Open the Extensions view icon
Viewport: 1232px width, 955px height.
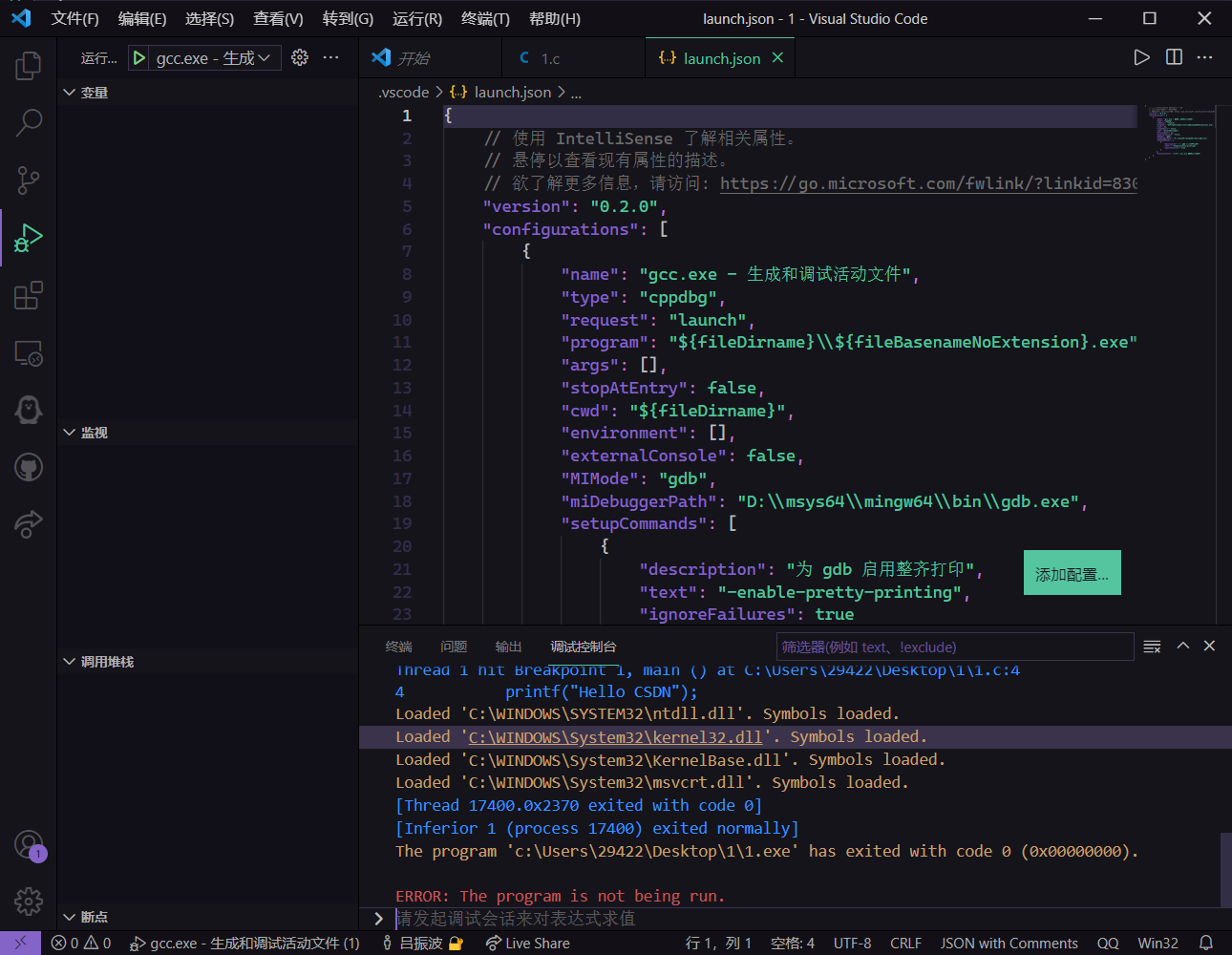click(28, 295)
